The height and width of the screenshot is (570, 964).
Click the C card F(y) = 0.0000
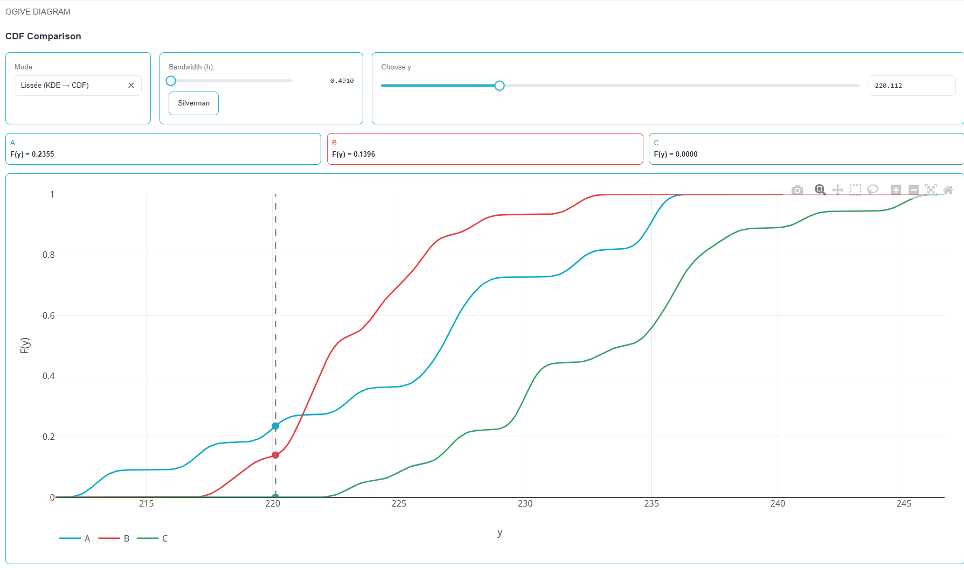tap(806, 149)
